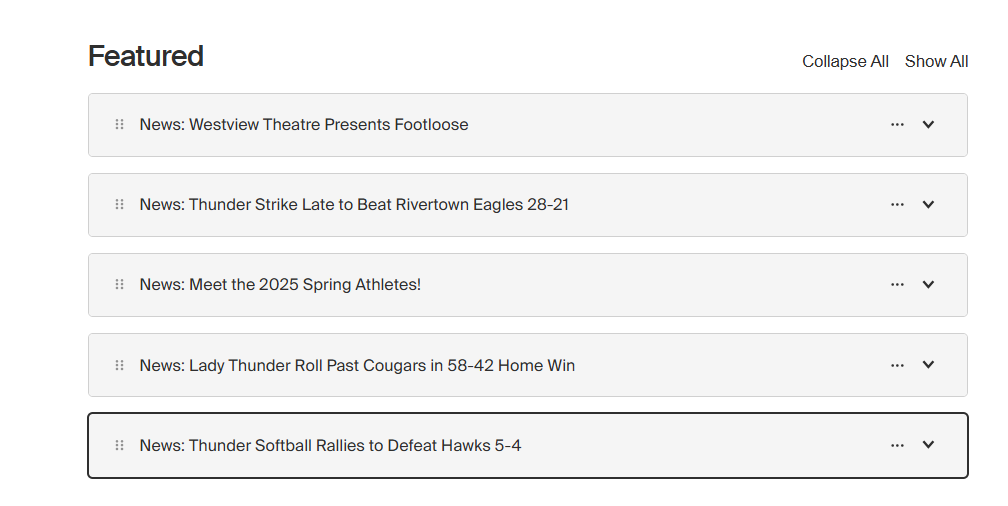1008x506 pixels.
Task: Select Lady Thunder Roll Past Cougars title
Action: pyautogui.click(x=357, y=365)
